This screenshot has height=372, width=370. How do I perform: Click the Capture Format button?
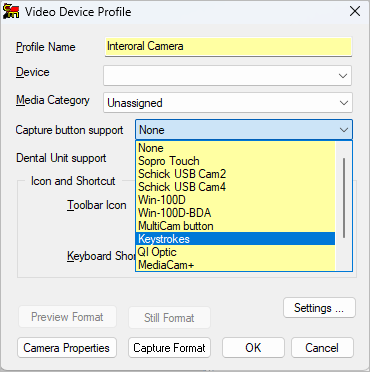pyautogui.click(x=169, y=348)
